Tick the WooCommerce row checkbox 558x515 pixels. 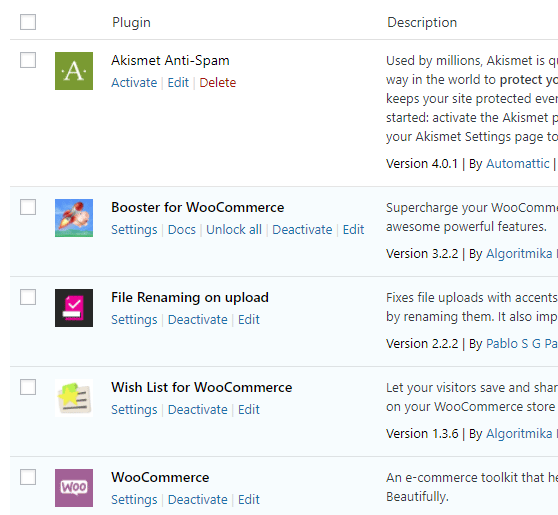coord(28,477)
